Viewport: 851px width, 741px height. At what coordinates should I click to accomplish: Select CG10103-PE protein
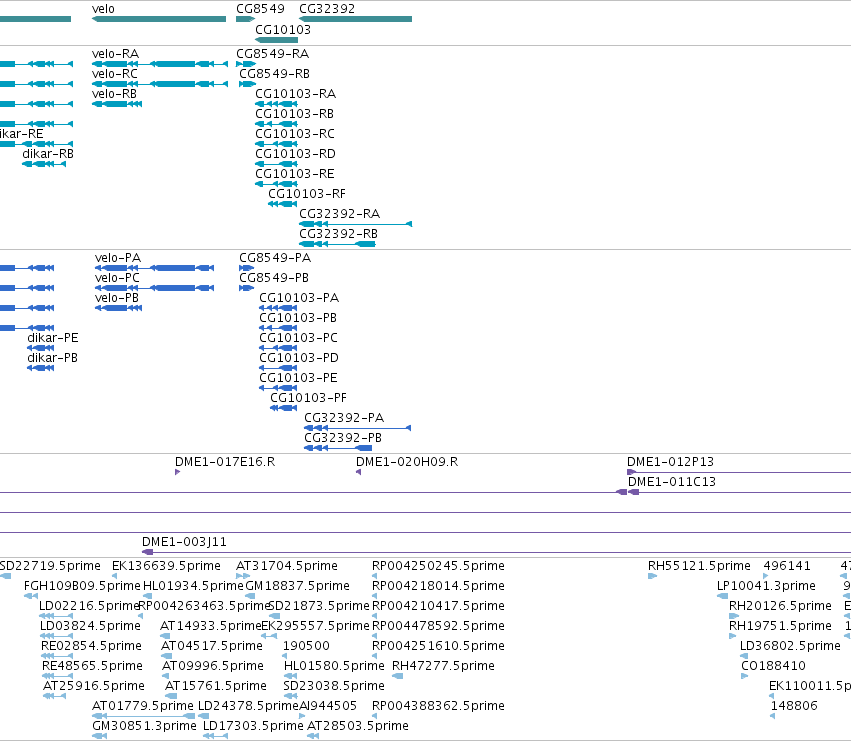tap(278, 389)
